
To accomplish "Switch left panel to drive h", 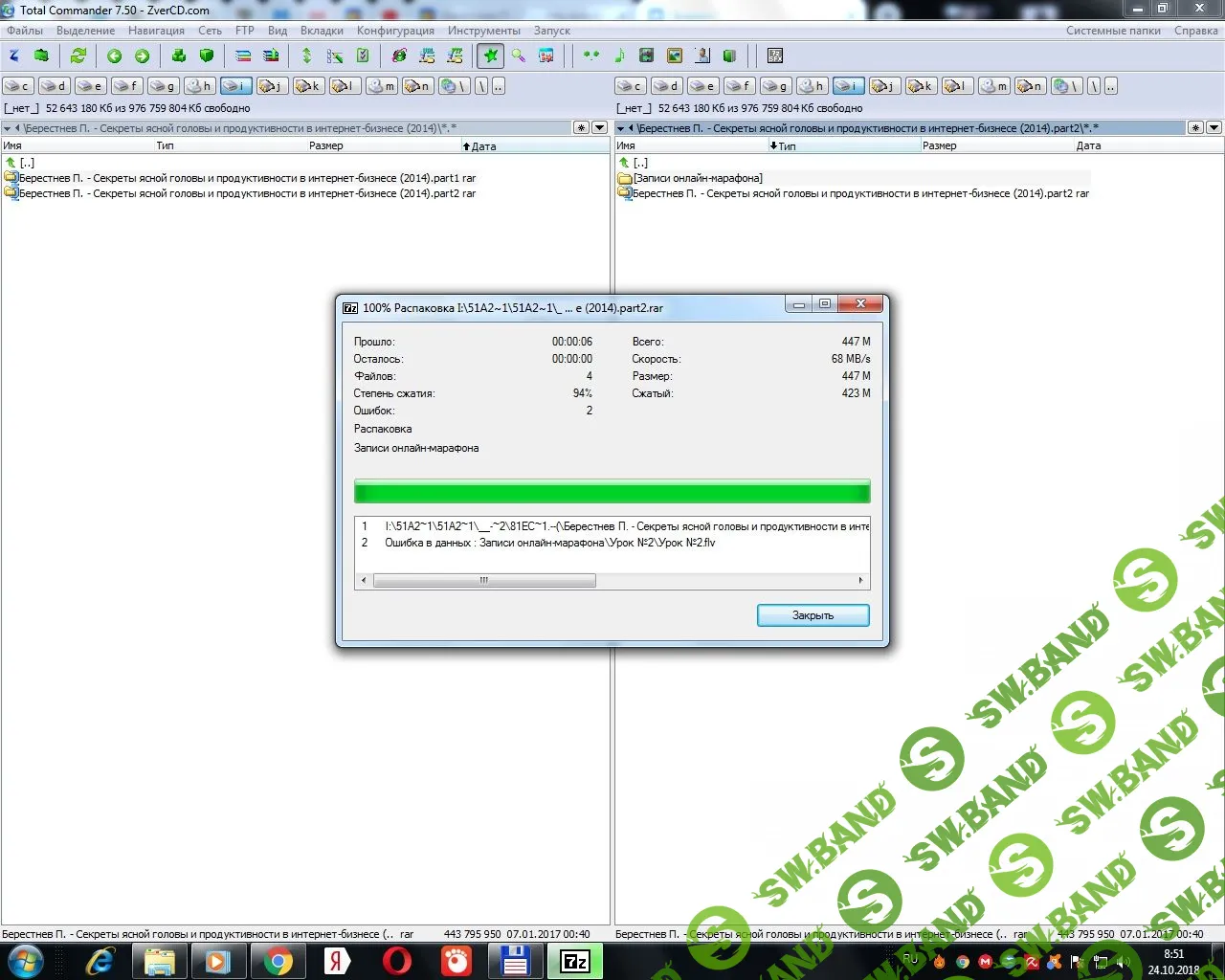I will click(199, 86).
